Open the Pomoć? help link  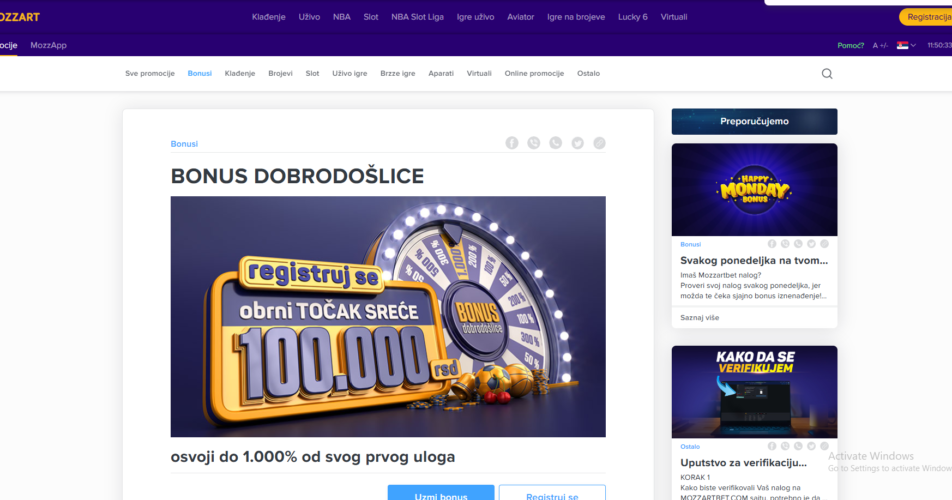point(851,46)
